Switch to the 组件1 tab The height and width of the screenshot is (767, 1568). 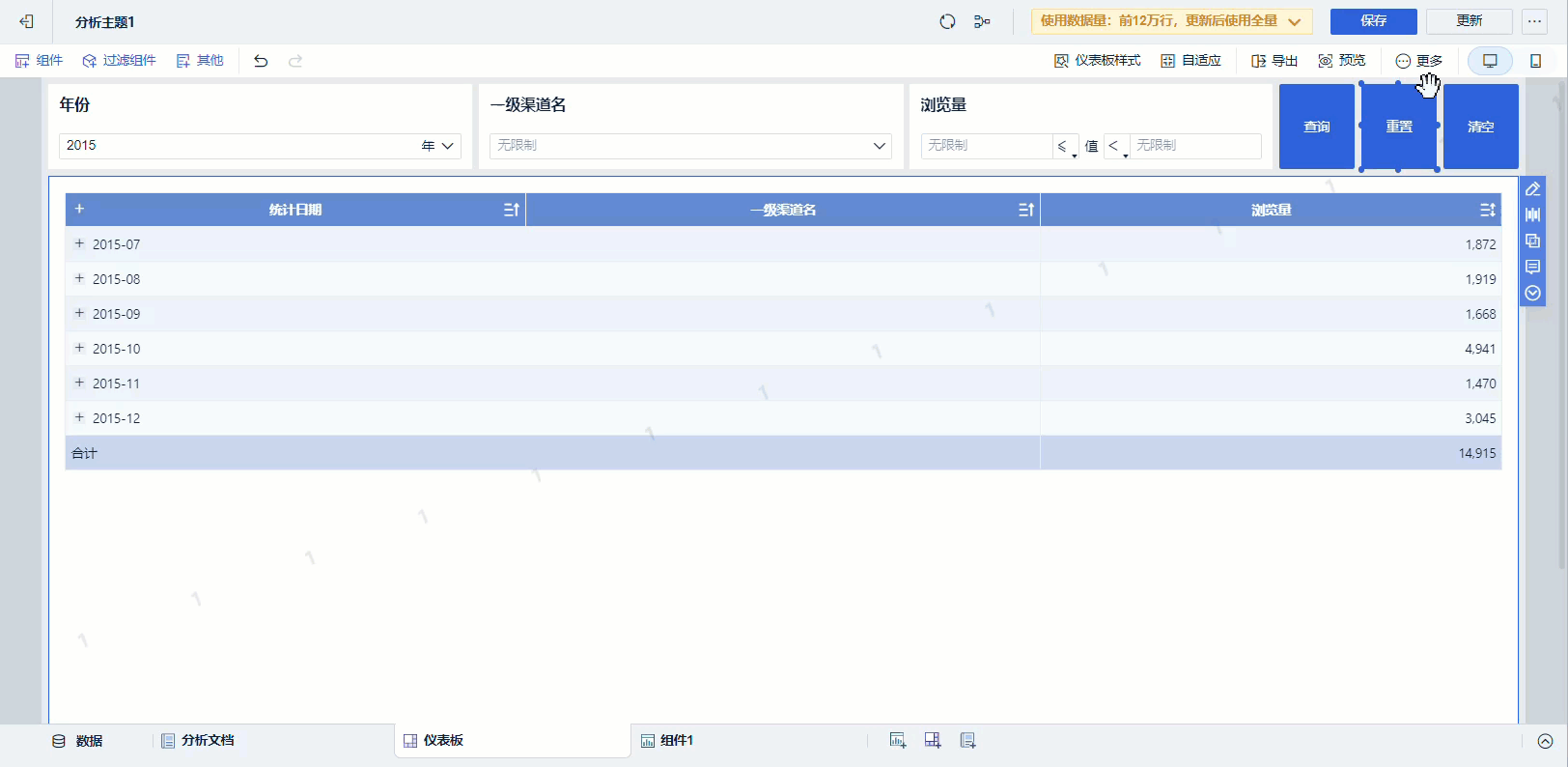pos(667,741)
